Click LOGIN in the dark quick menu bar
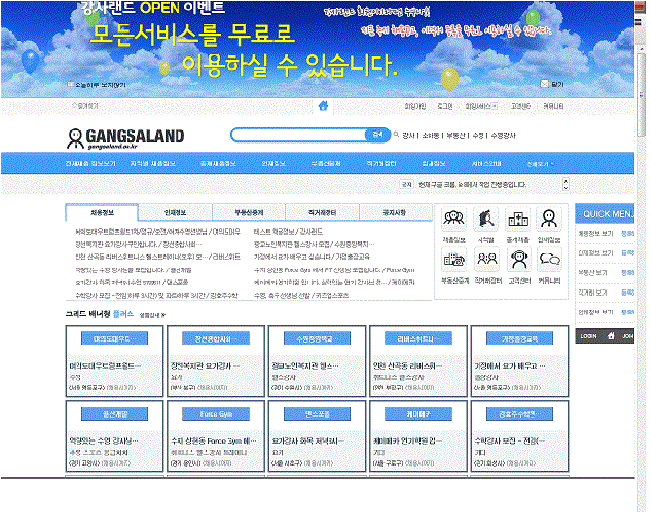 (x=588, y=336)
